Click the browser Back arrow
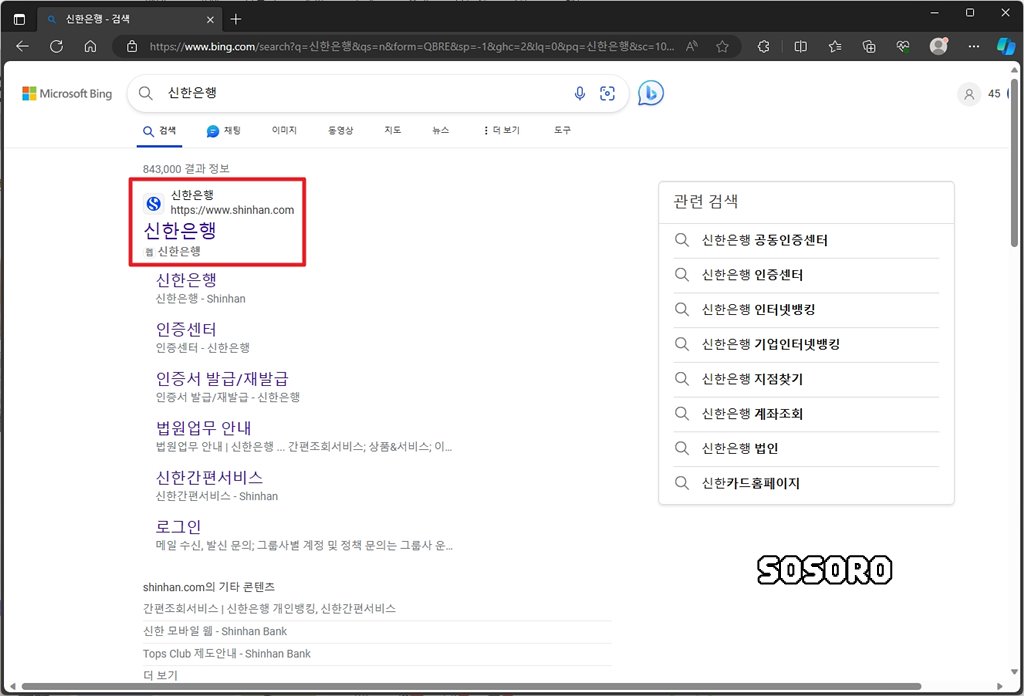 22,46
